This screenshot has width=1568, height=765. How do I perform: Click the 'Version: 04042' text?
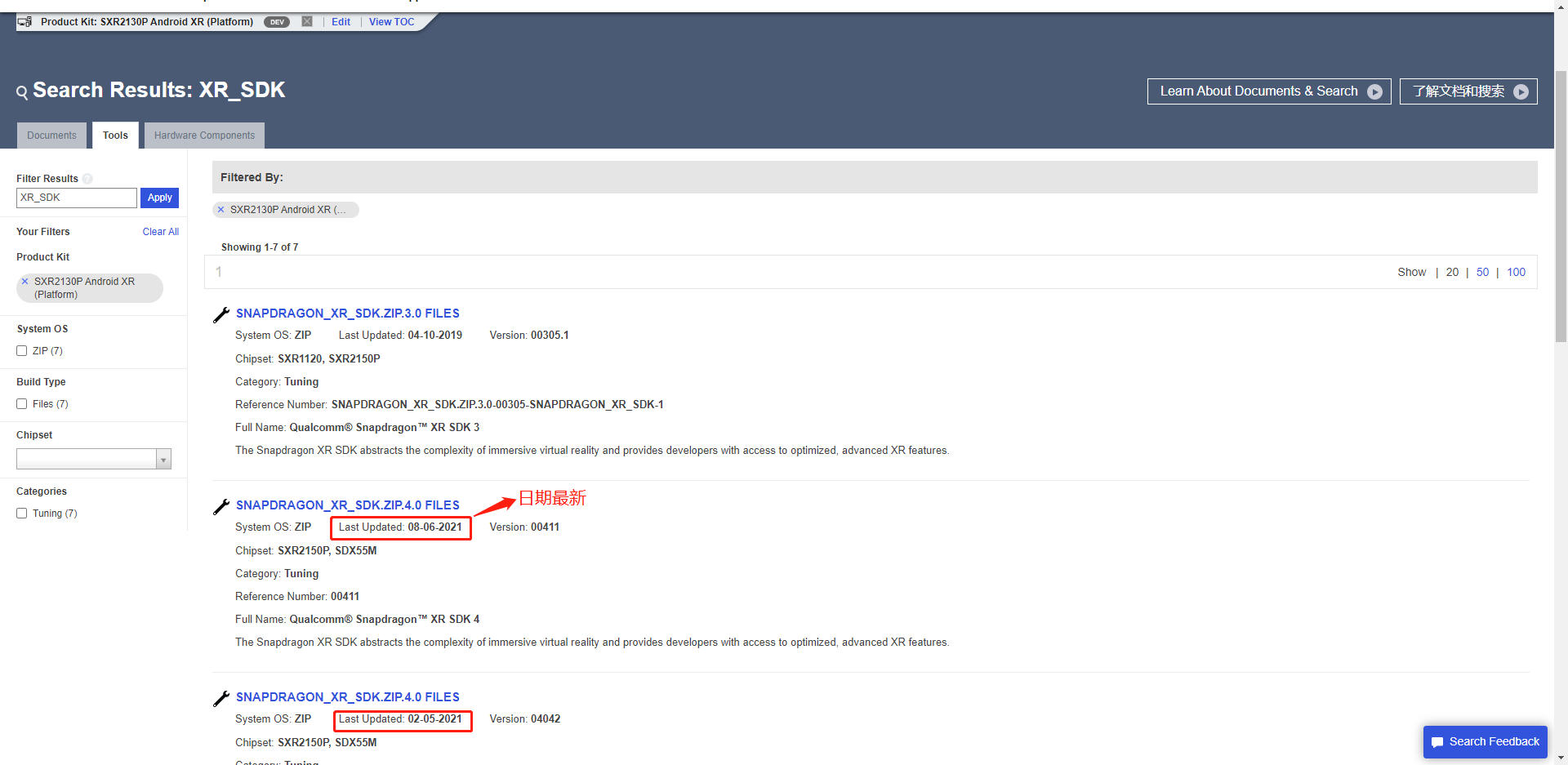(525, 719)
